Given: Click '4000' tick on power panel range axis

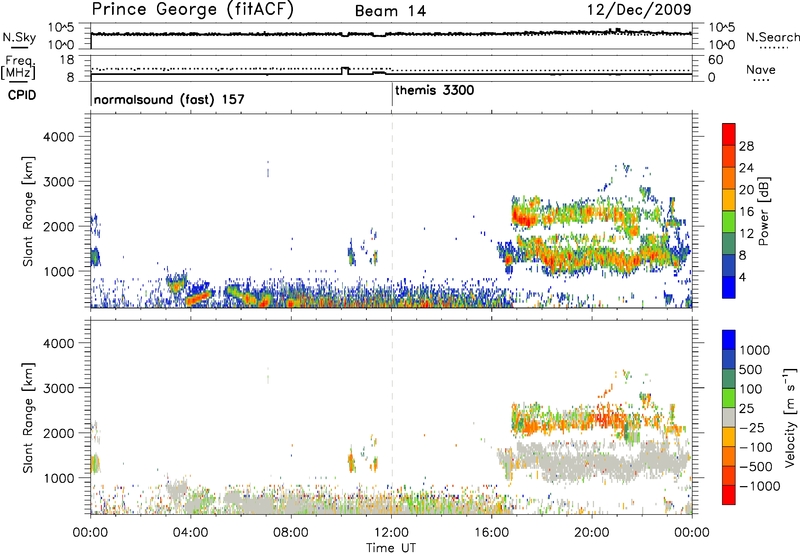Looking at the screenshot, I should click(x=59, y=137).
